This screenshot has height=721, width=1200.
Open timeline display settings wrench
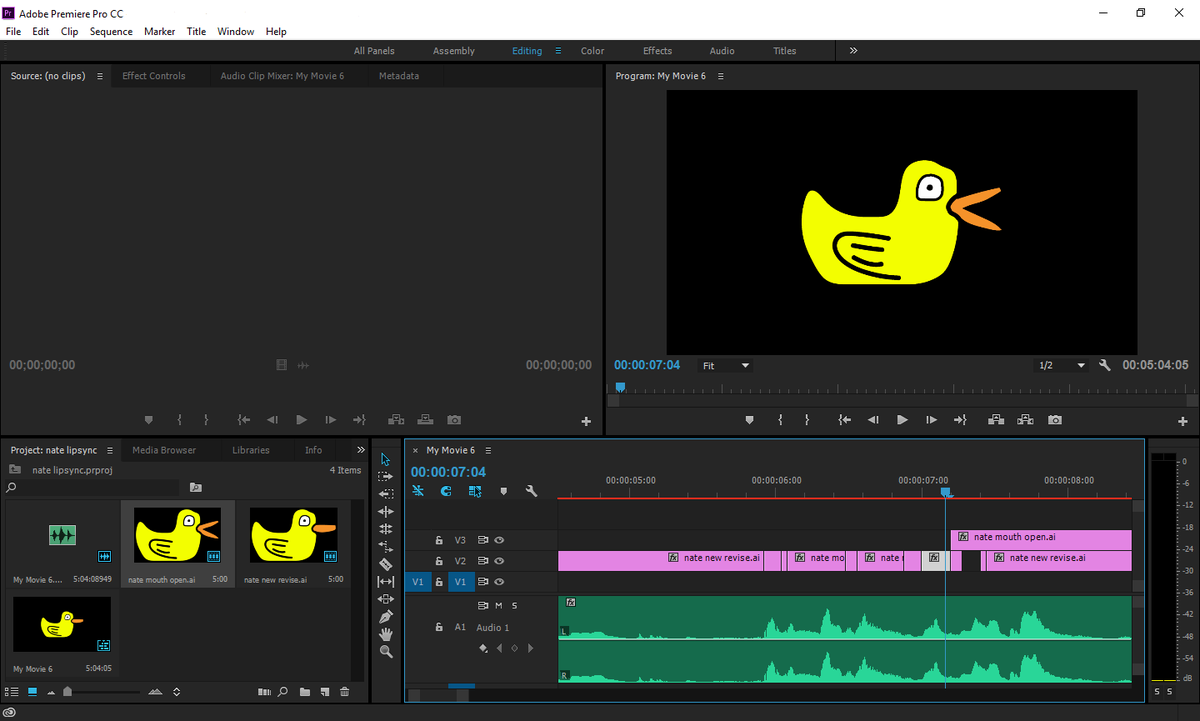tap(531, 491)
